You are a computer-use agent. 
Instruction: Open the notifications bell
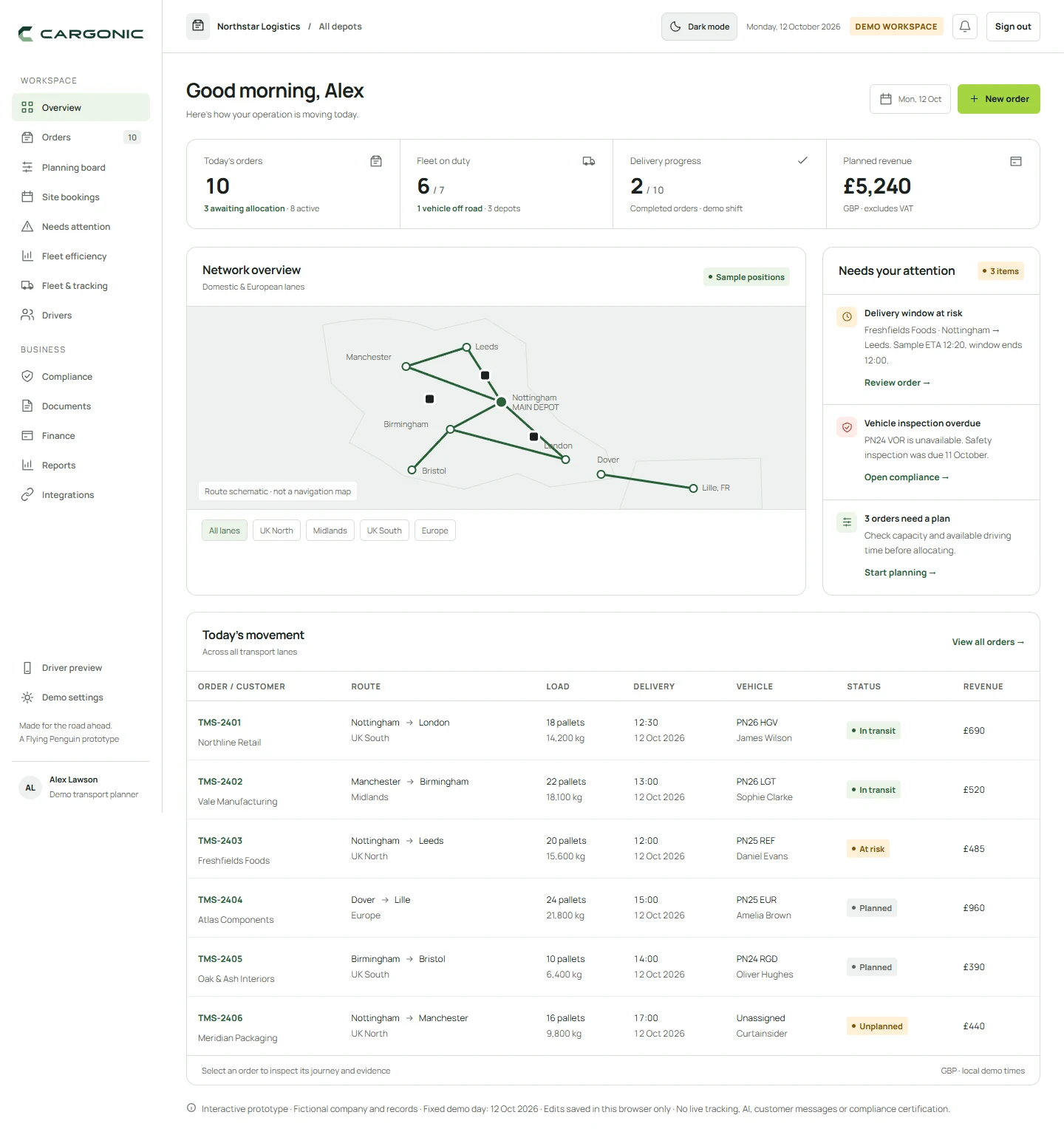pyautogui.click(x=965, y=27)
